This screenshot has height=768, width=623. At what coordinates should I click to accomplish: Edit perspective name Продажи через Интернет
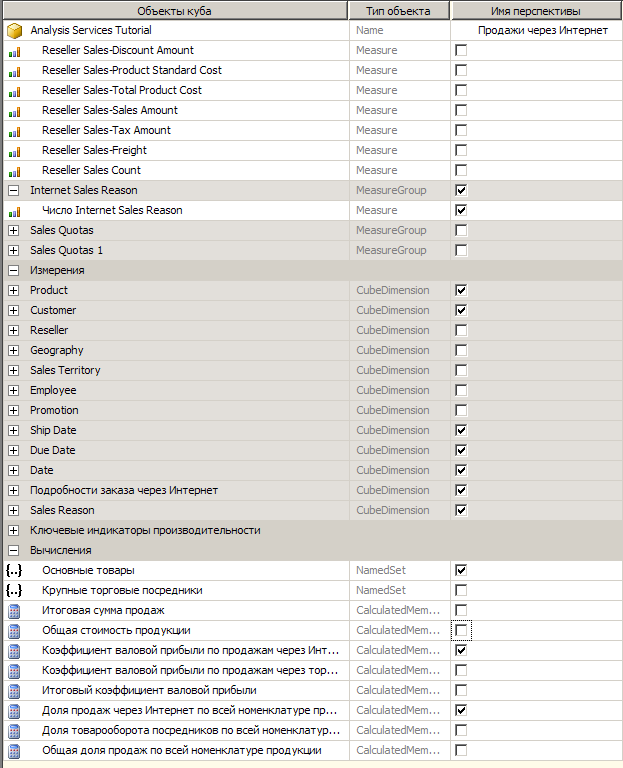[x=543, y=30]
